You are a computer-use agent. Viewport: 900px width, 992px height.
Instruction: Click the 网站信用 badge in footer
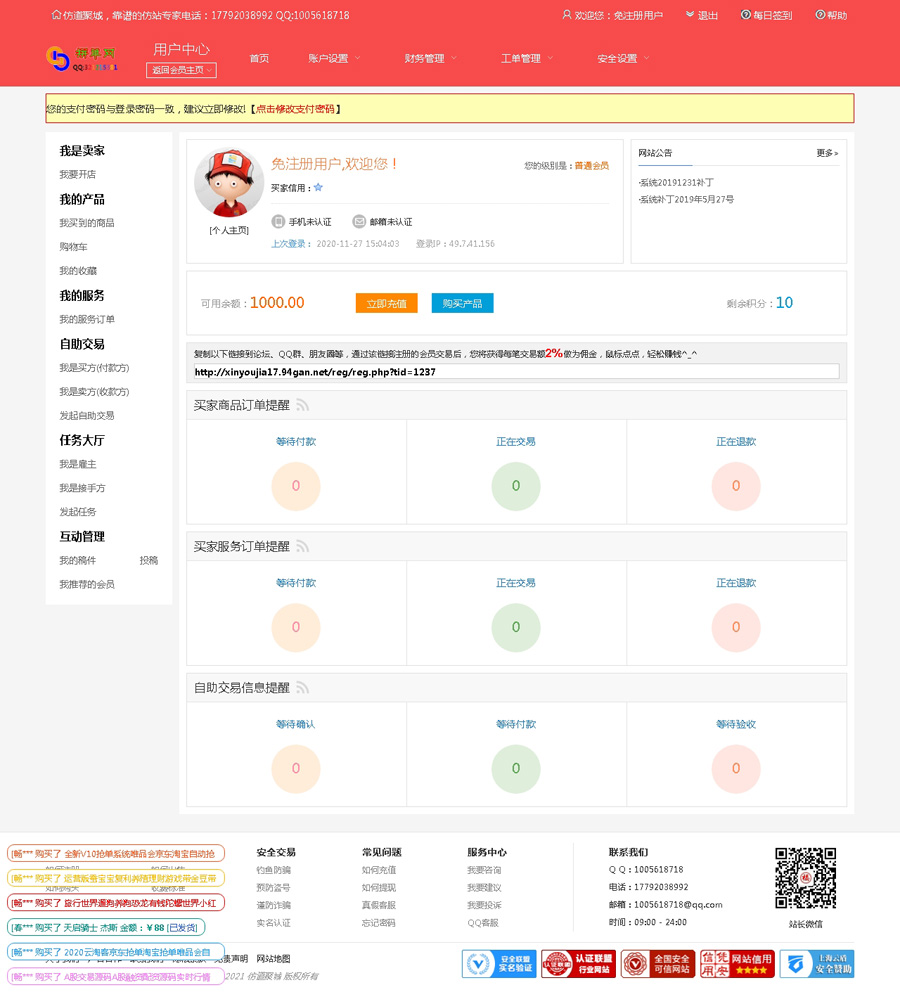pos(737,964)
